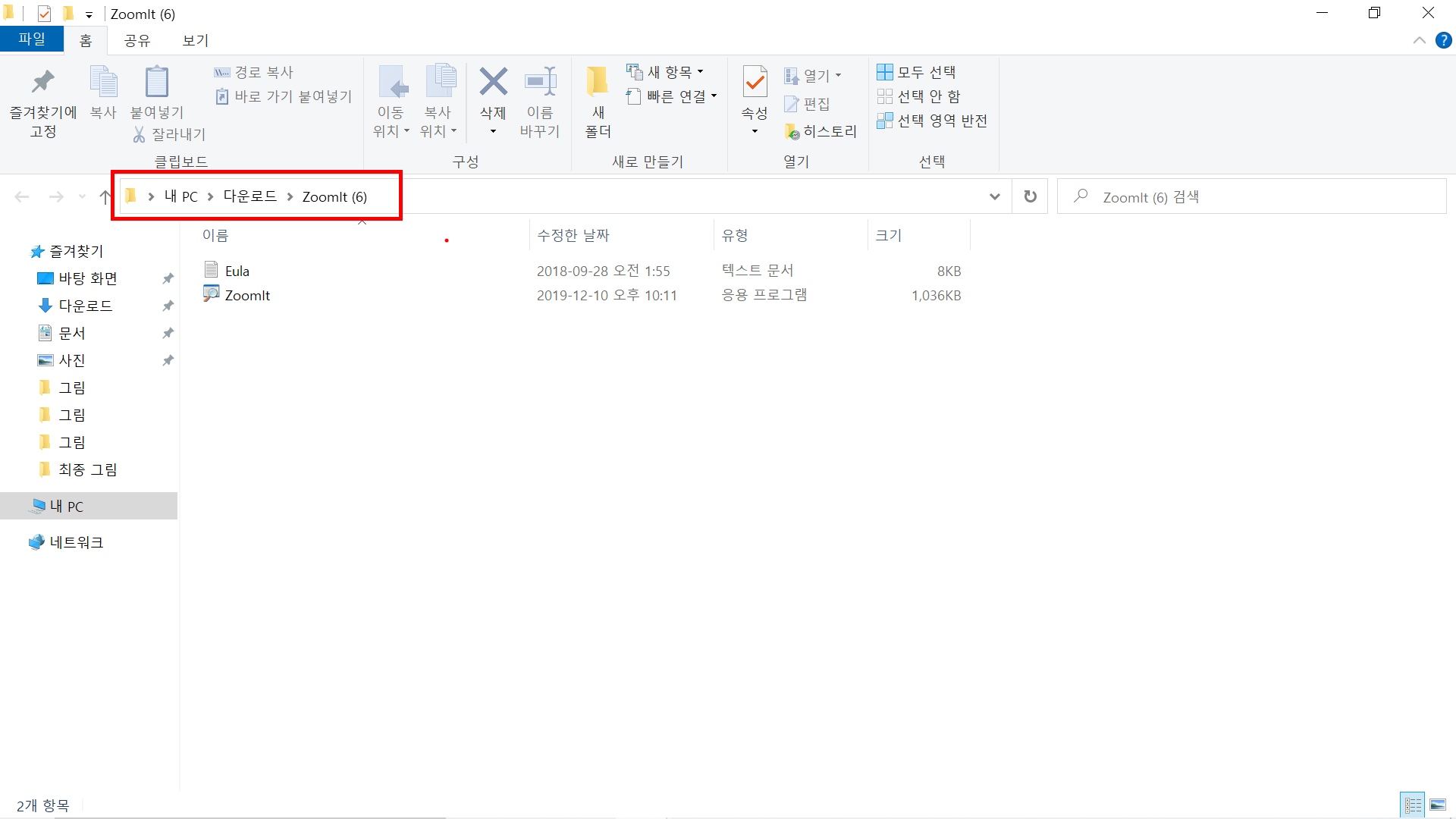The image size is (1456, 819).
Task: Open Help with question mark icon
Action: coord(1444,40)
